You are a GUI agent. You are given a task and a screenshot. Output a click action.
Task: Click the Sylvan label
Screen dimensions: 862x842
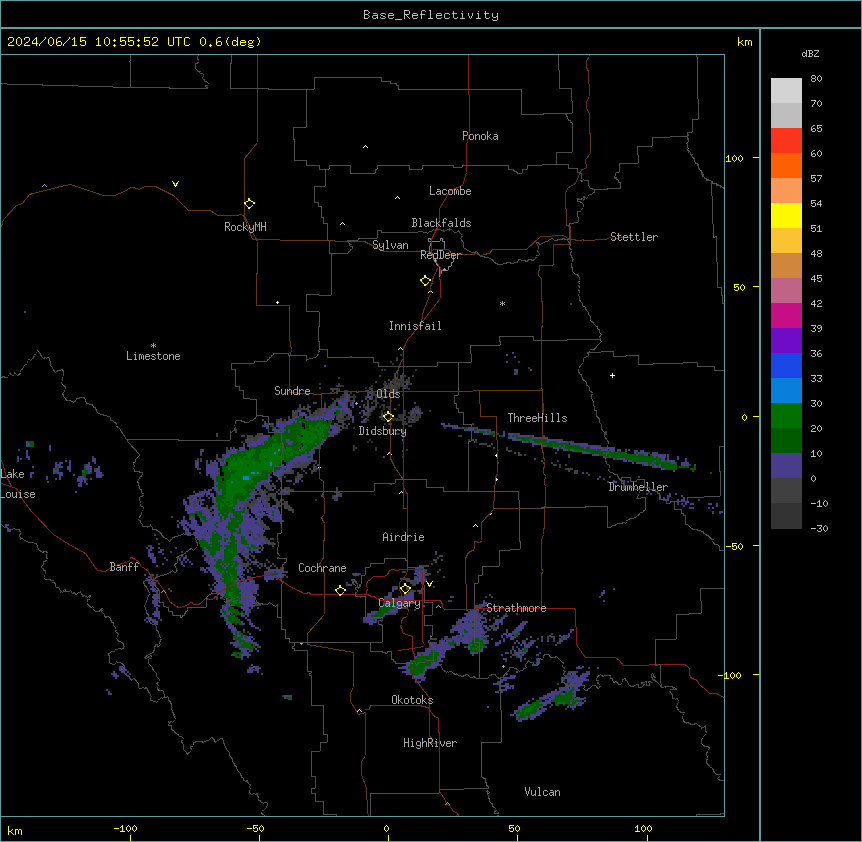tap(390, 245)
